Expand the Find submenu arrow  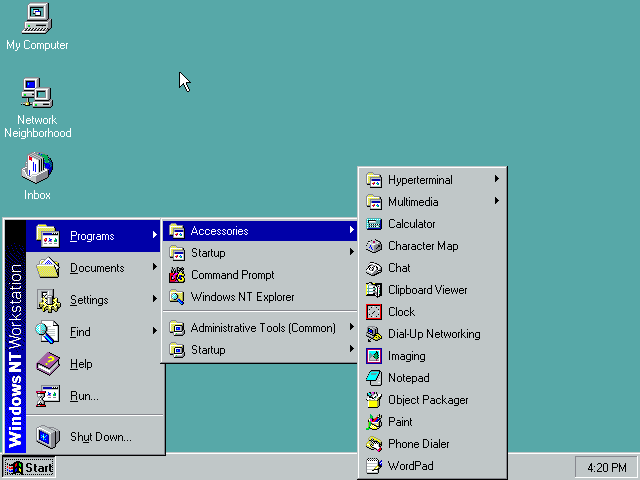pos(155,331)
